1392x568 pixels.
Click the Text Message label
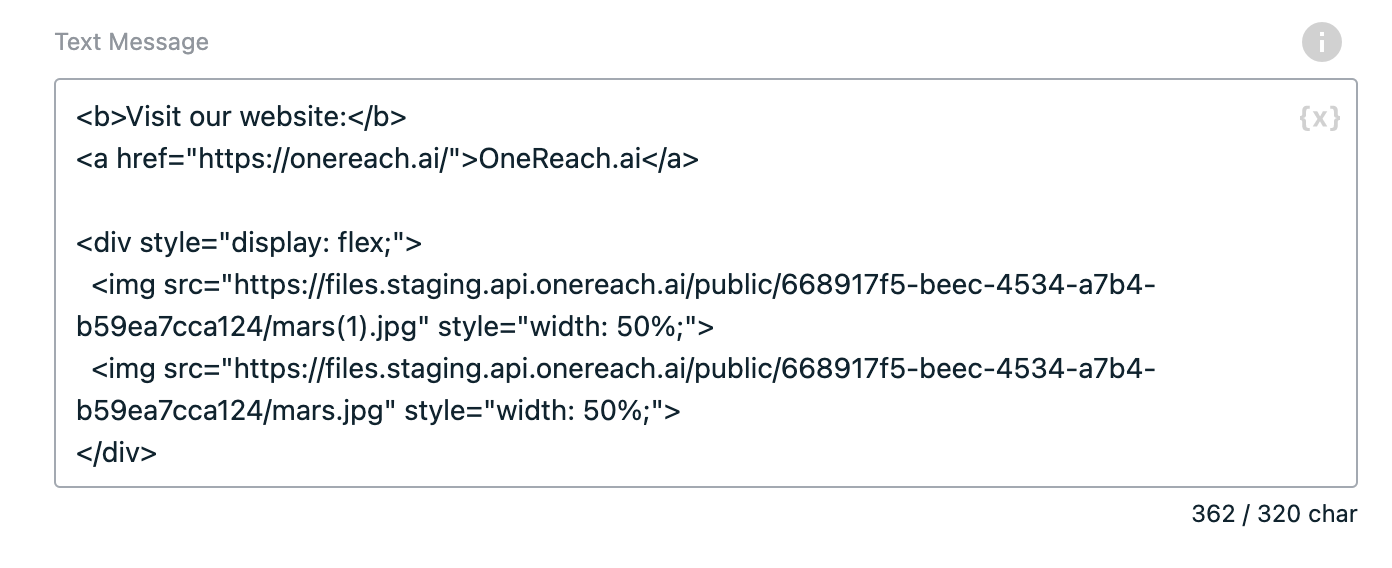(x=132, y=42)
